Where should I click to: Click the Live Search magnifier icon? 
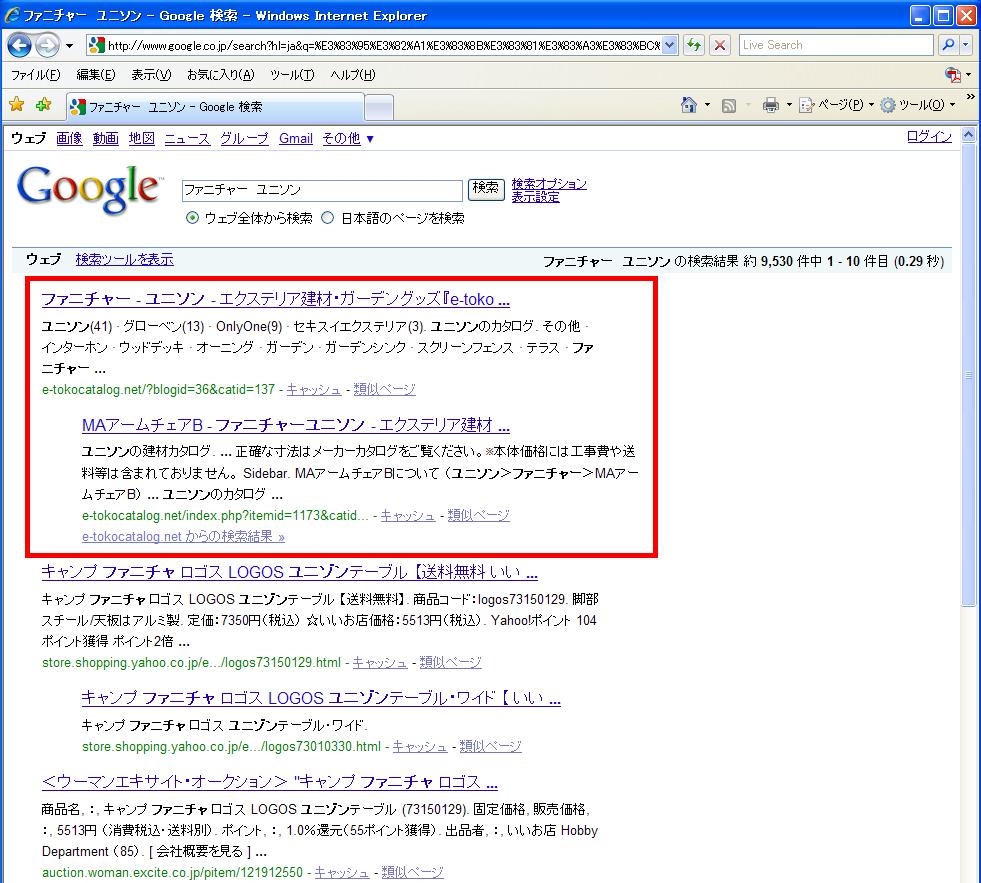[x=948, y=45]
